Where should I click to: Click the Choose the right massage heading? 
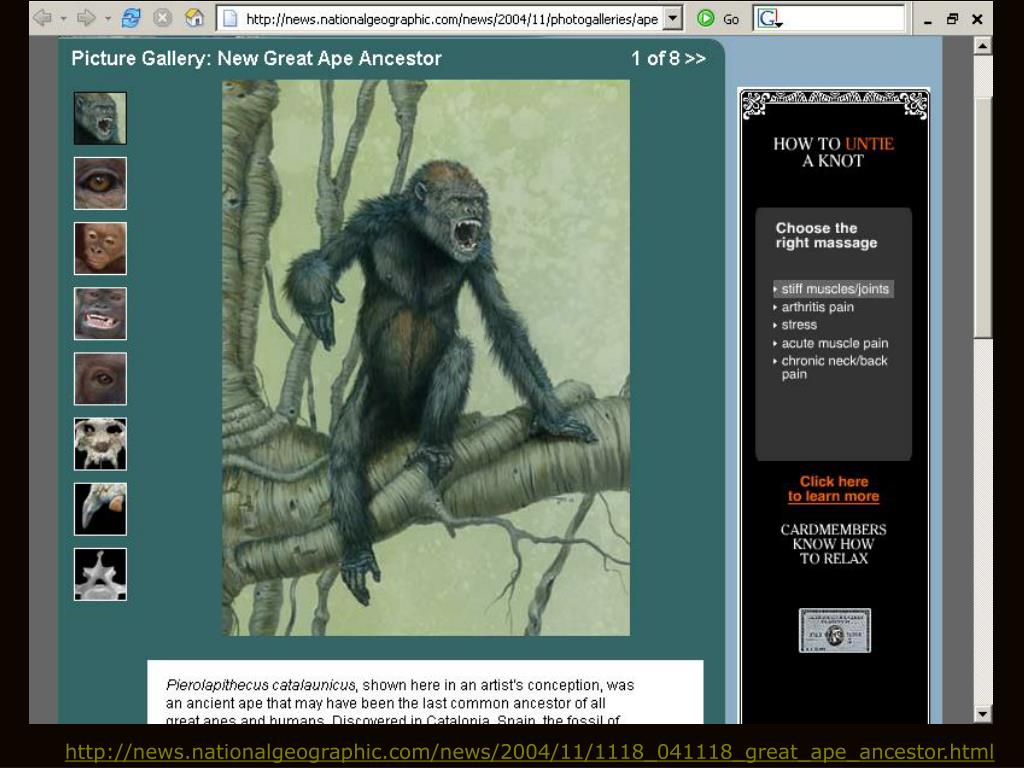click(x=826, y=236)
